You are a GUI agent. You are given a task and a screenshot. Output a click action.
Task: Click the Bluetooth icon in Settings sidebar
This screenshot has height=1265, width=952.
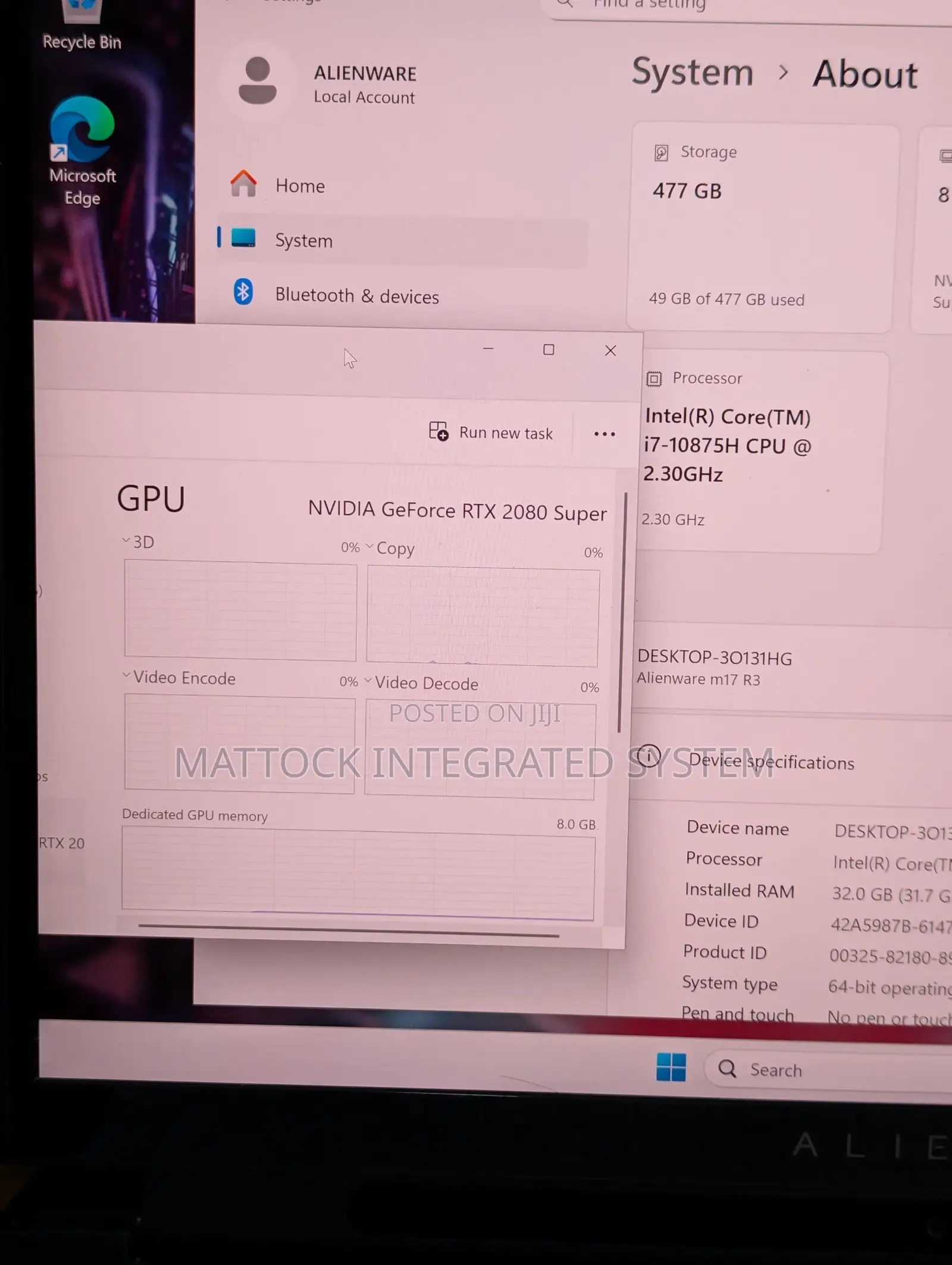243,292
